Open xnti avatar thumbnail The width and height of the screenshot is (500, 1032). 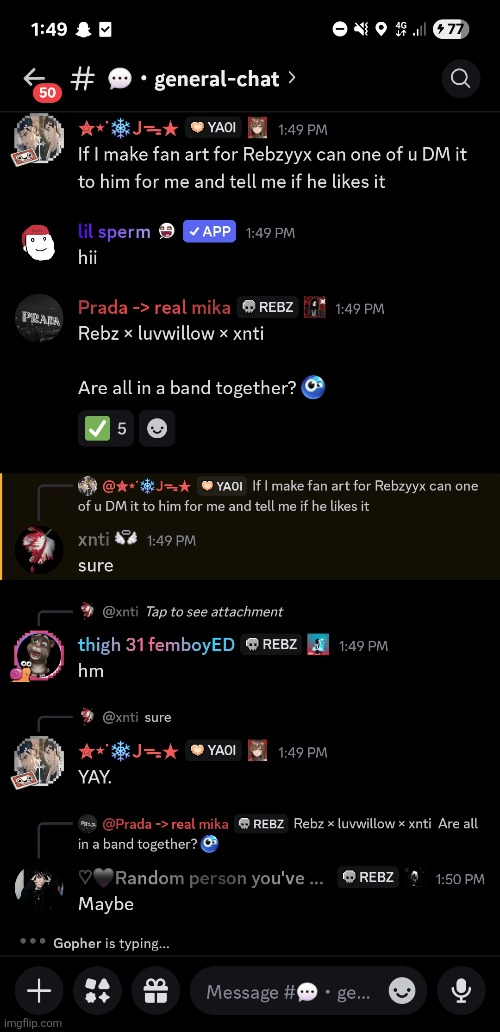tap(39, 550)
